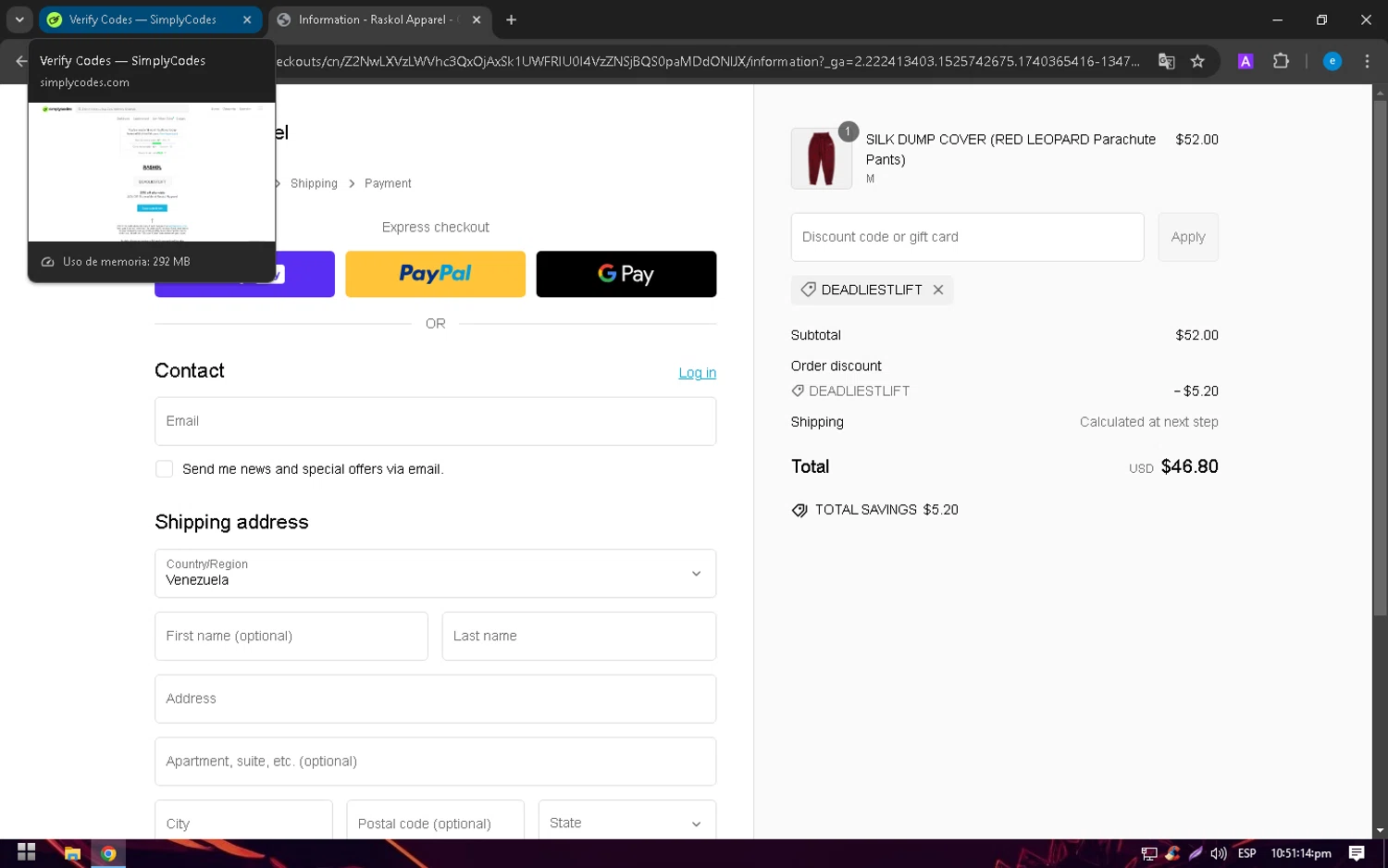
Task: Click Postal code (optional) field
Action: 435,822
